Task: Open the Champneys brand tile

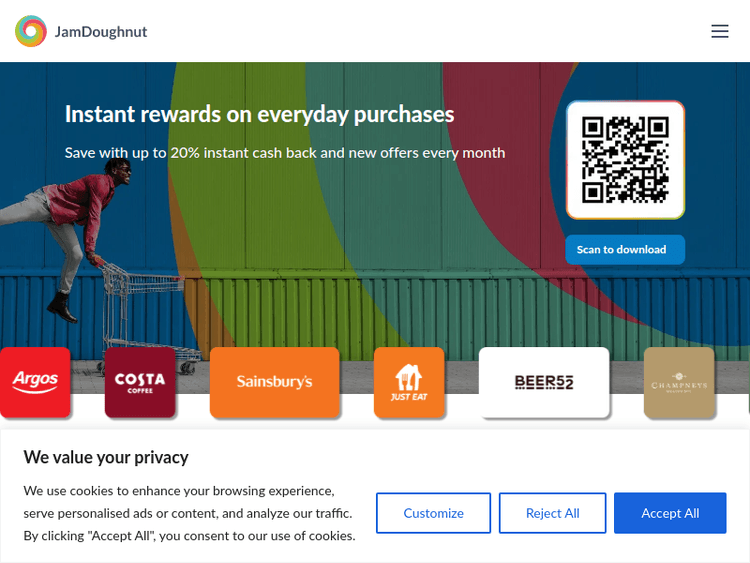Action: 679,382
